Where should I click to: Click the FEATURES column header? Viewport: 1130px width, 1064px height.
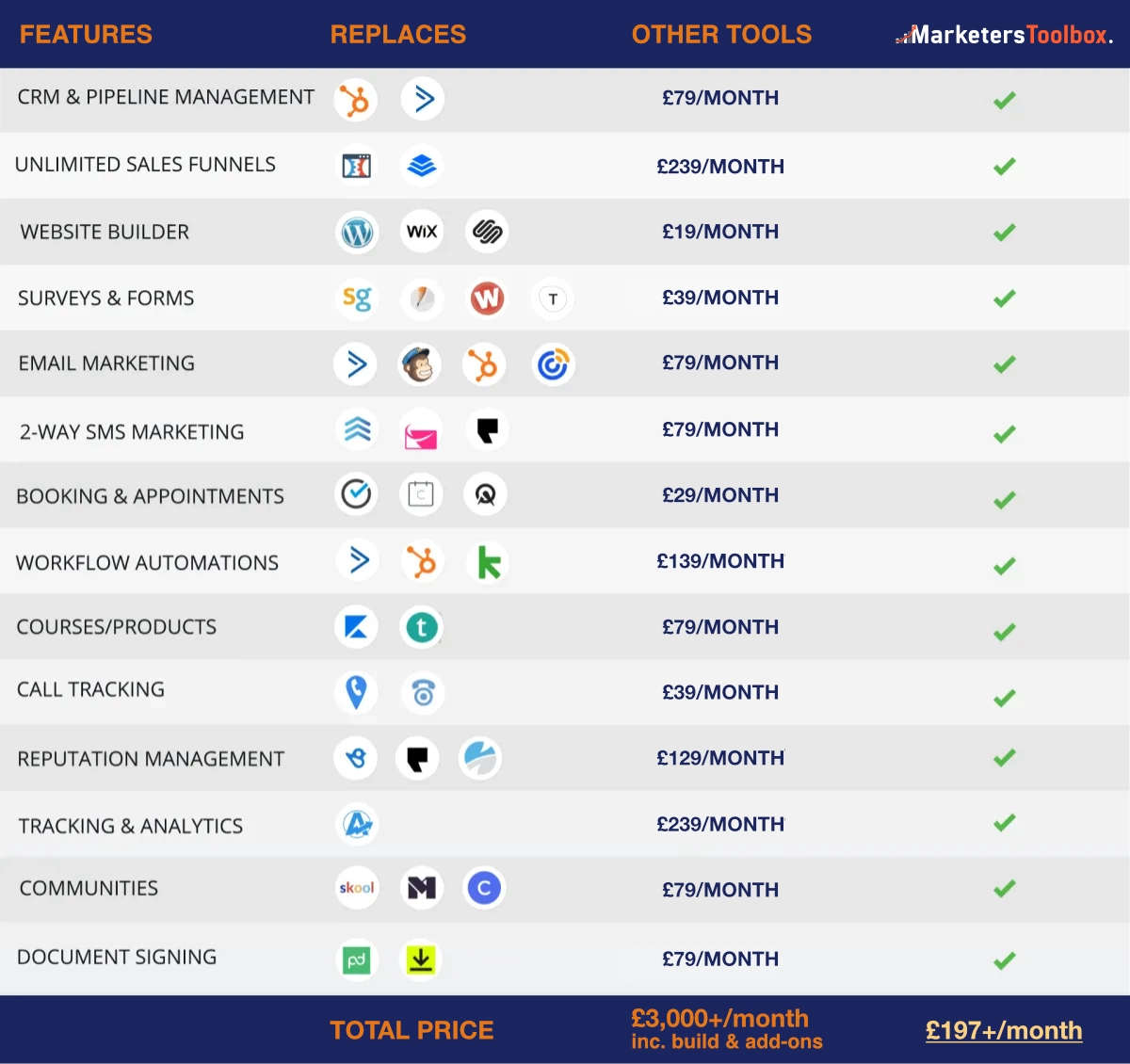pyautogui.click(x=86, y=35)
